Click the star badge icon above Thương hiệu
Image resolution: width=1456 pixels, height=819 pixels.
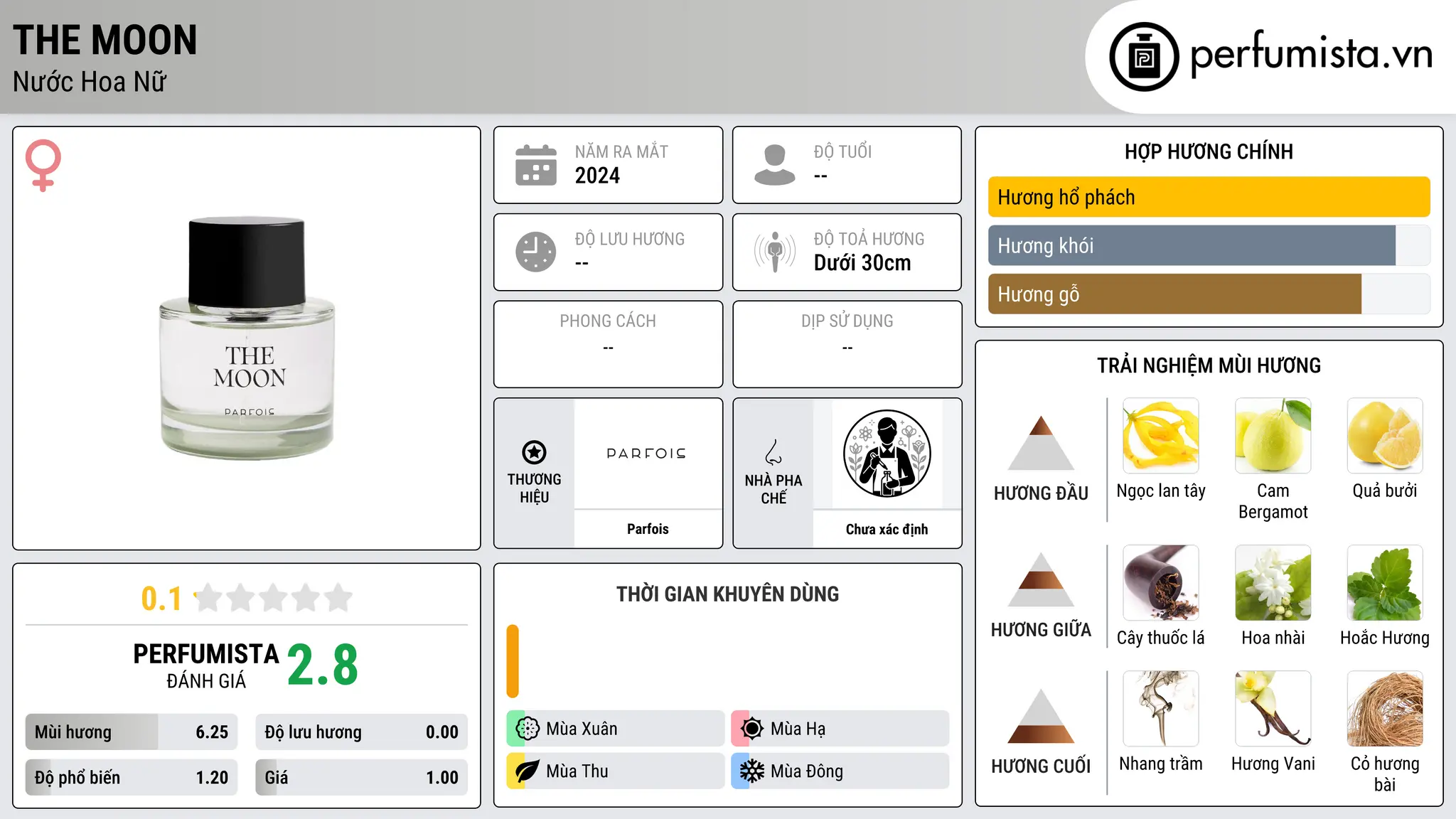tap(534, 452)
